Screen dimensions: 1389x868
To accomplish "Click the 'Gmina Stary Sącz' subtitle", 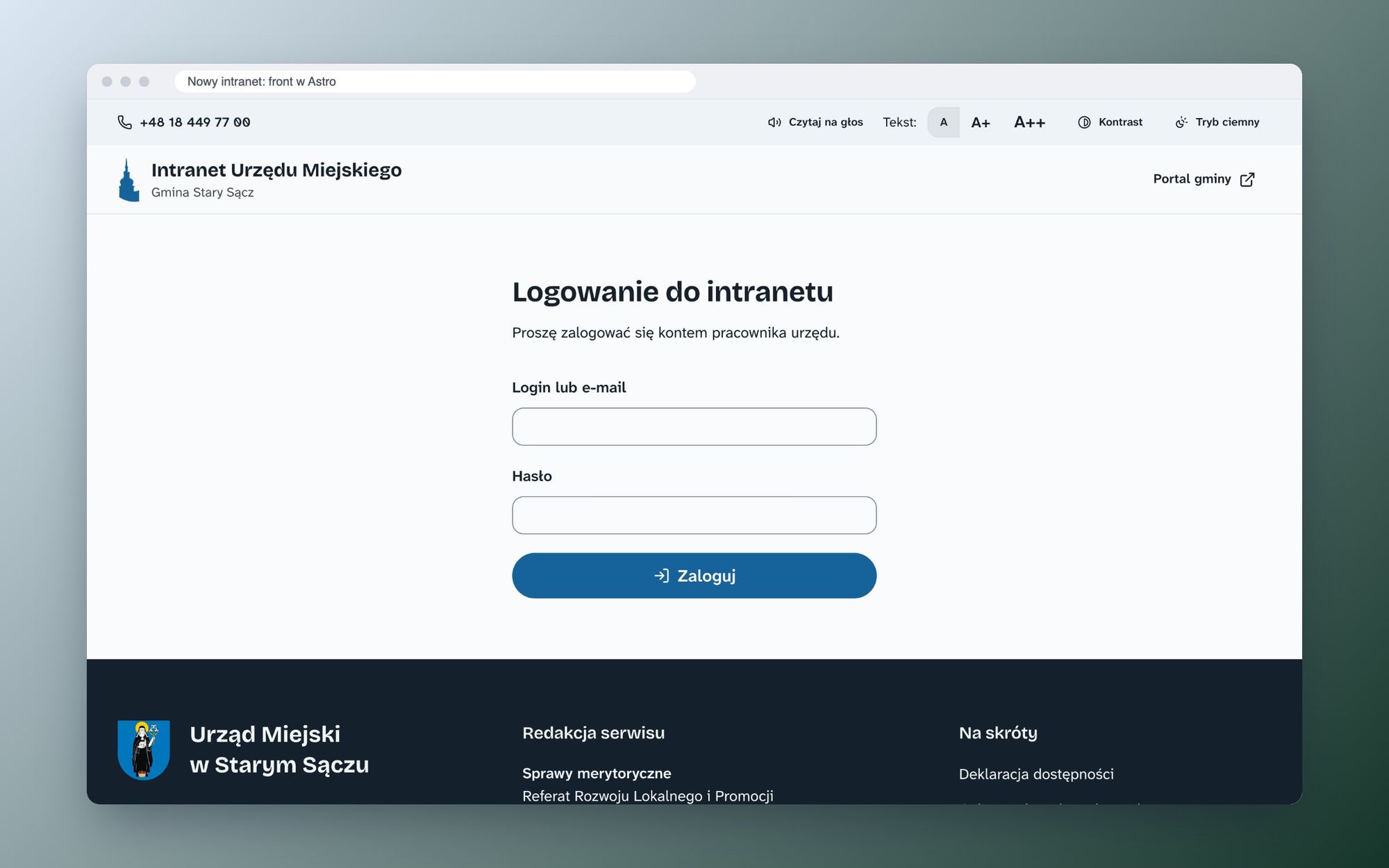I will pos(202,192).
